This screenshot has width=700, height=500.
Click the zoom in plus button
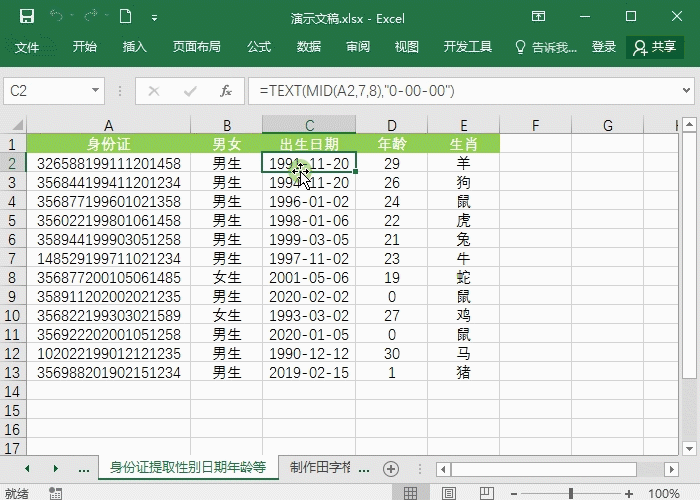629,494
